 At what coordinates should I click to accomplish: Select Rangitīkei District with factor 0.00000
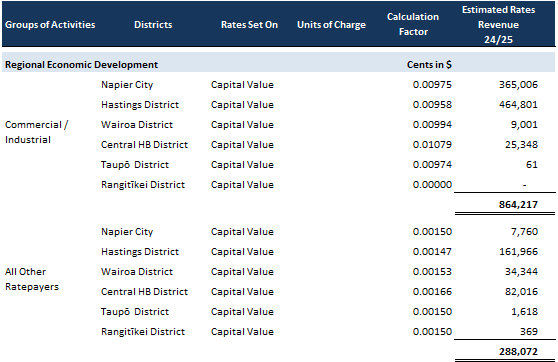(143, 185)
